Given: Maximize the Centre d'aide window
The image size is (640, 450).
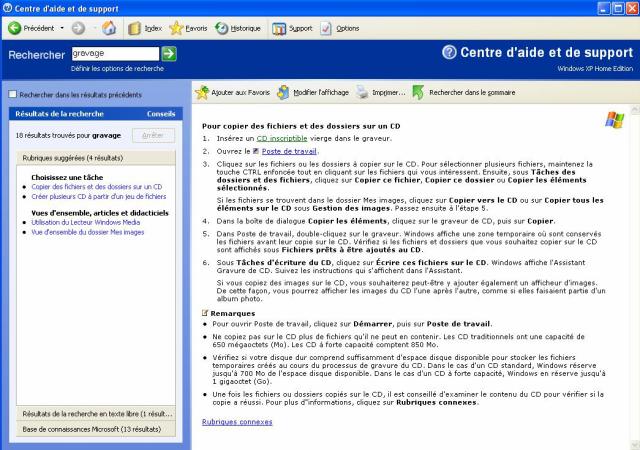Looking at the screenshot, I should [x=618, y=8].
